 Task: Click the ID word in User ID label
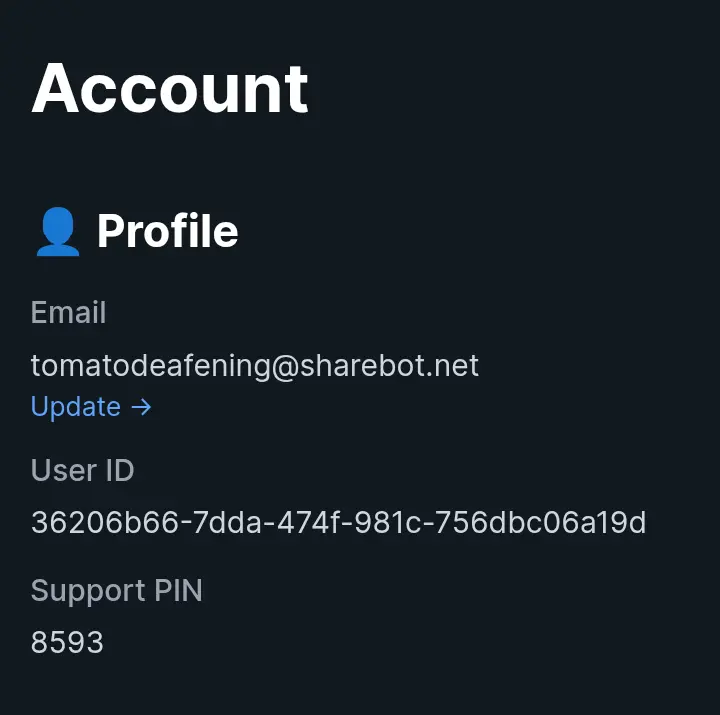pyautogui.click(x=119, y=470)
